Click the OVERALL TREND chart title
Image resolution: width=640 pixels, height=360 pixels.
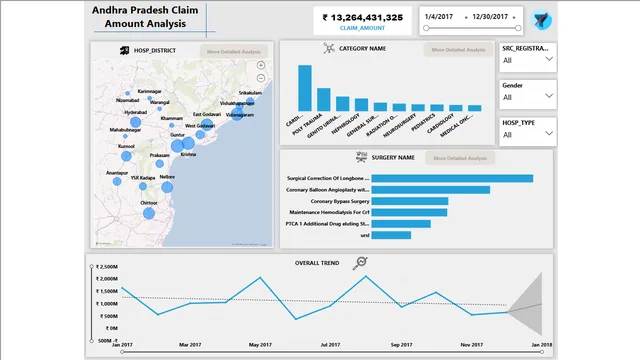317,263
